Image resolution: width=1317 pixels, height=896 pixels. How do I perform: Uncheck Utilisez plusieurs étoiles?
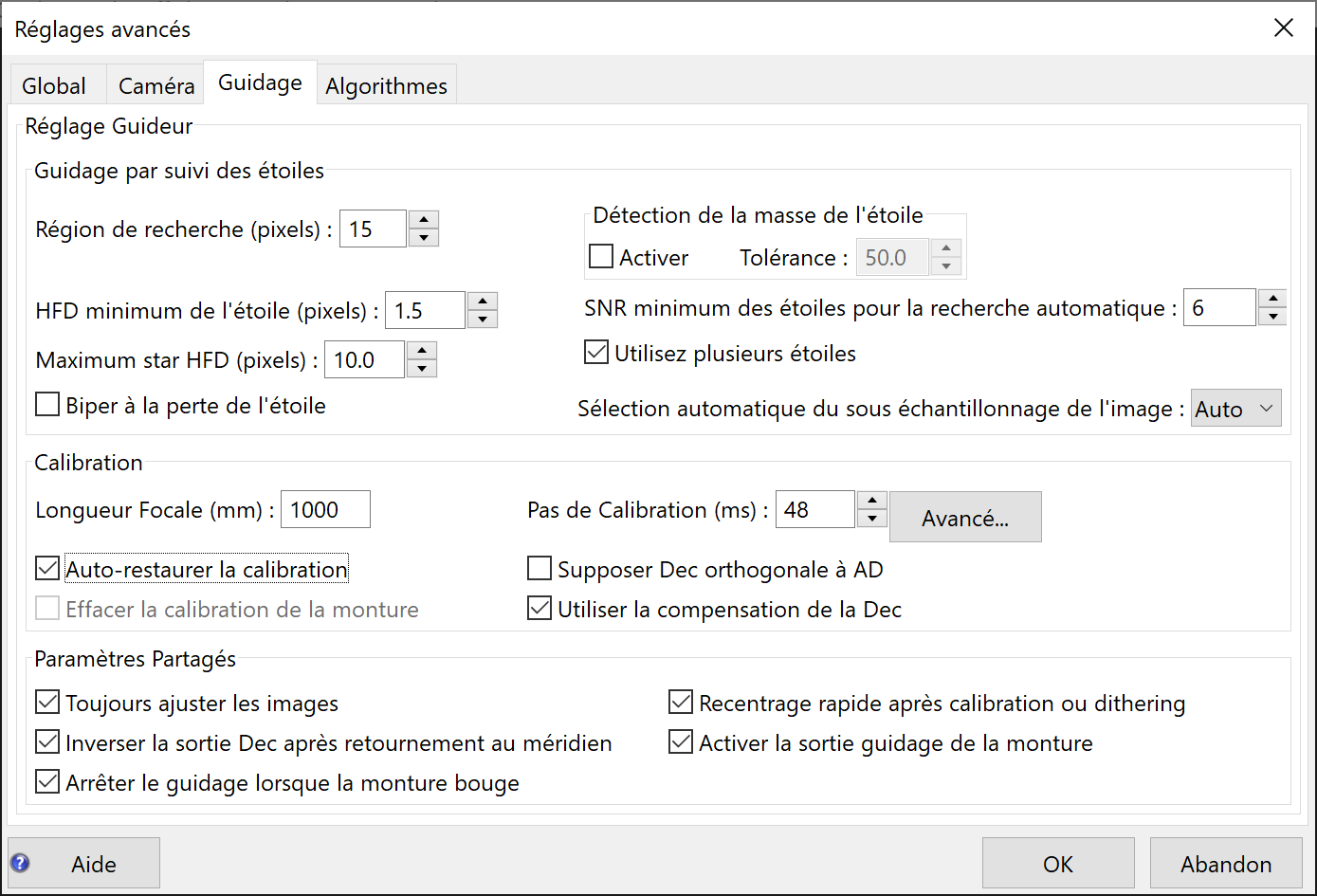[597, 354]
